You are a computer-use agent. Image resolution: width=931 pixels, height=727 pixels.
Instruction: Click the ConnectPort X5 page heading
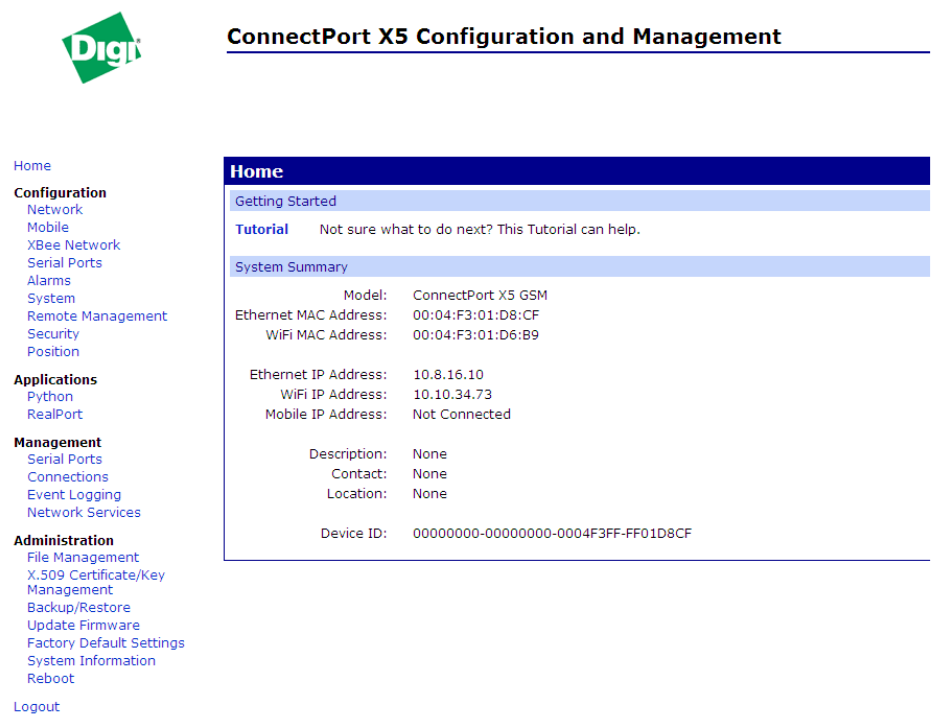(x=504, y=36)
